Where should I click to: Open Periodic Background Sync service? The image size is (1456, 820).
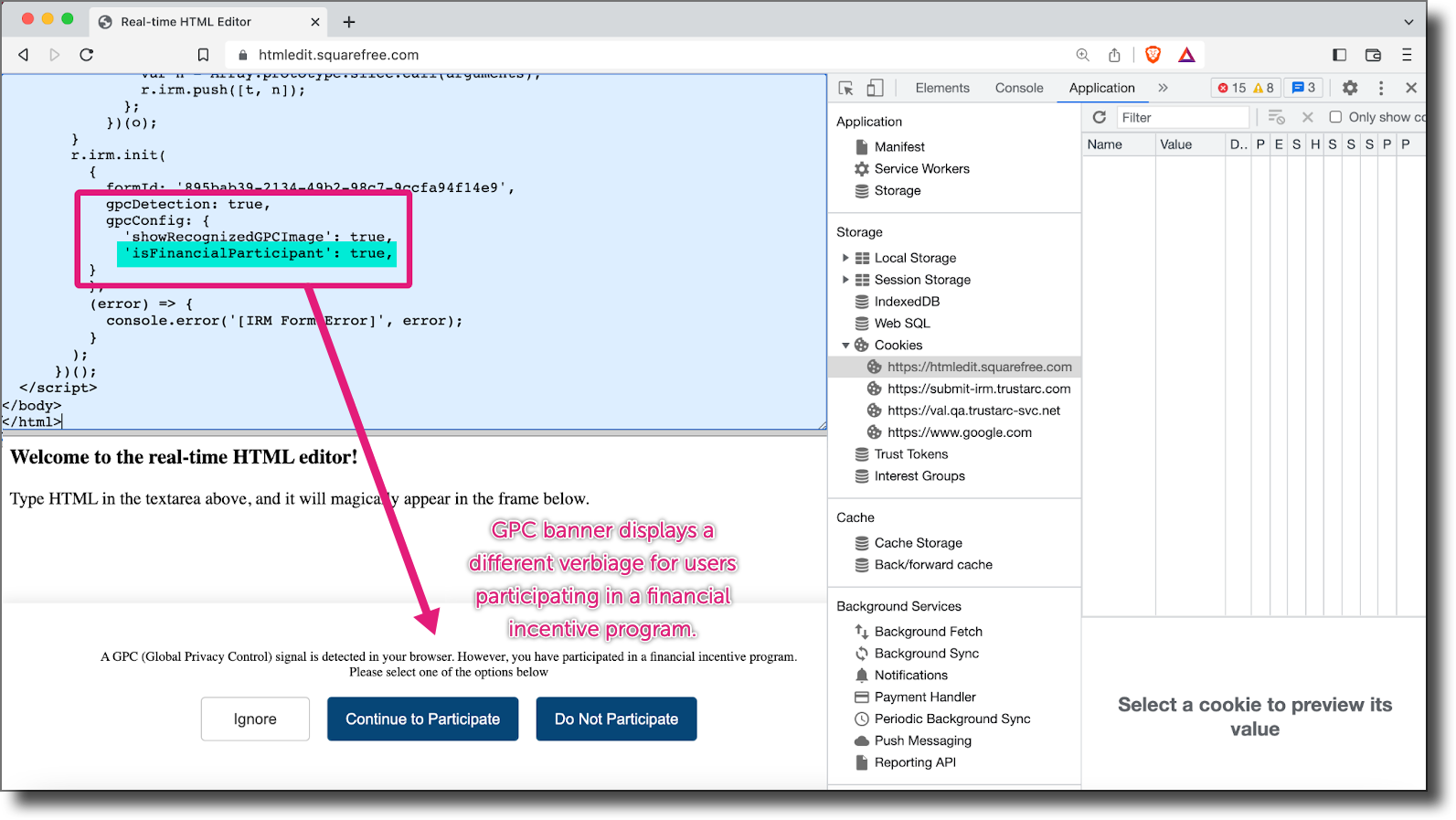[x=952, y=719]
